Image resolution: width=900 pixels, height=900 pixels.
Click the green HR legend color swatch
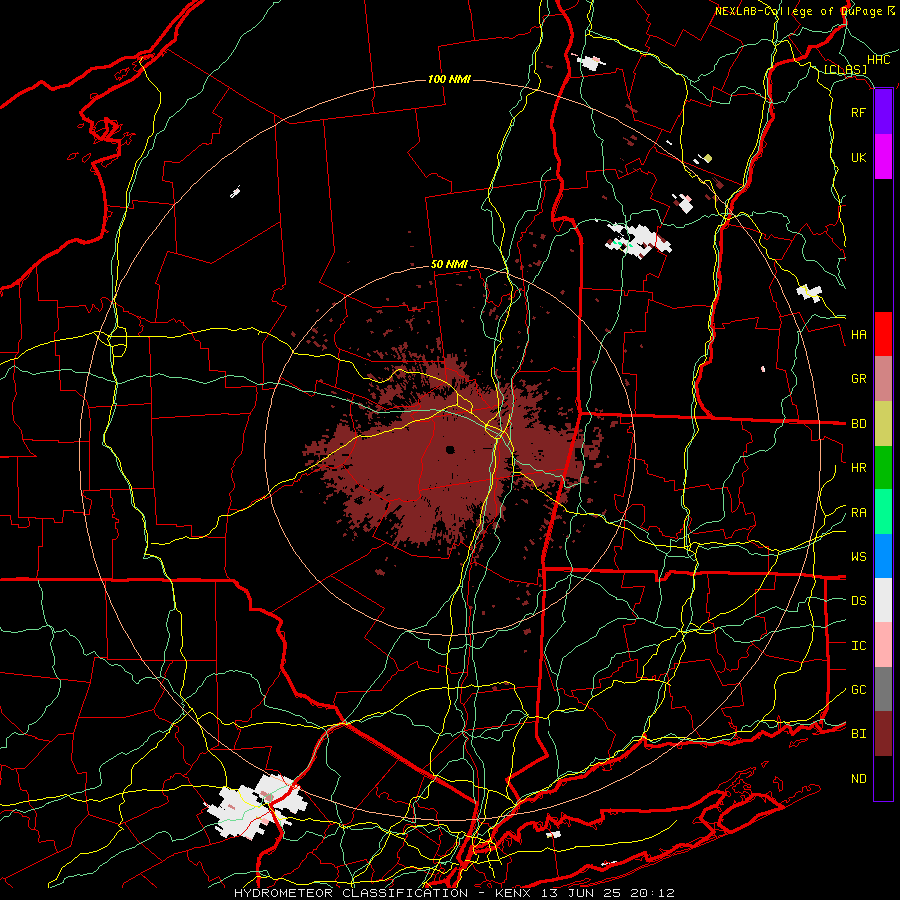point(883,467)
